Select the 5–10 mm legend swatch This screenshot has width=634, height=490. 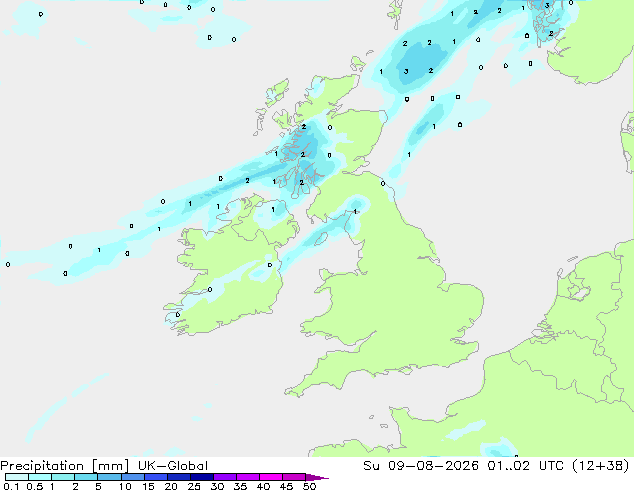[x=109, y=477]
